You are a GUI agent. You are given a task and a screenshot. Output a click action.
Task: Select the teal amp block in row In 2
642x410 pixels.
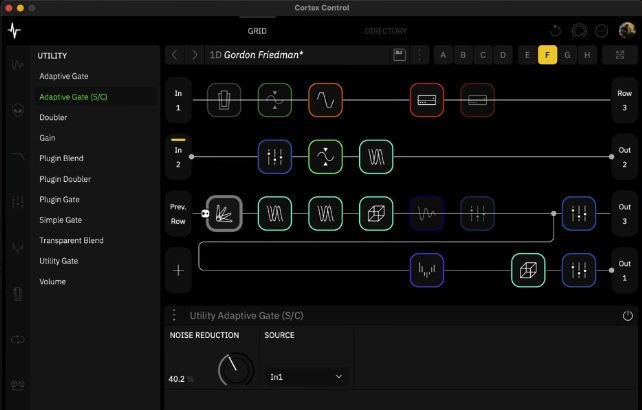pyautogui.click(x=376, y=157)
